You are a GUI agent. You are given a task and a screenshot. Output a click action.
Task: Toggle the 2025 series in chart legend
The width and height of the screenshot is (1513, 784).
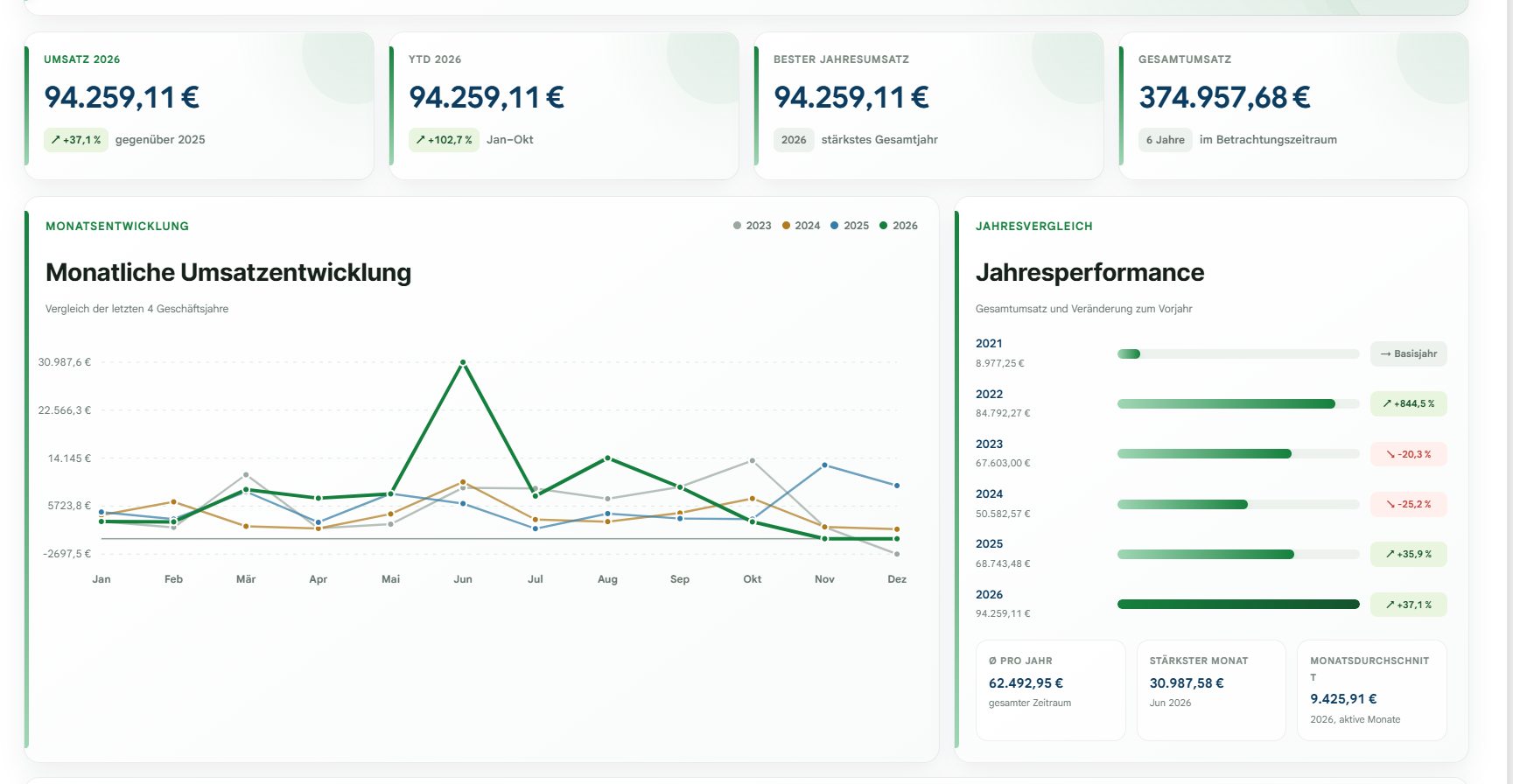pos(850,226)
